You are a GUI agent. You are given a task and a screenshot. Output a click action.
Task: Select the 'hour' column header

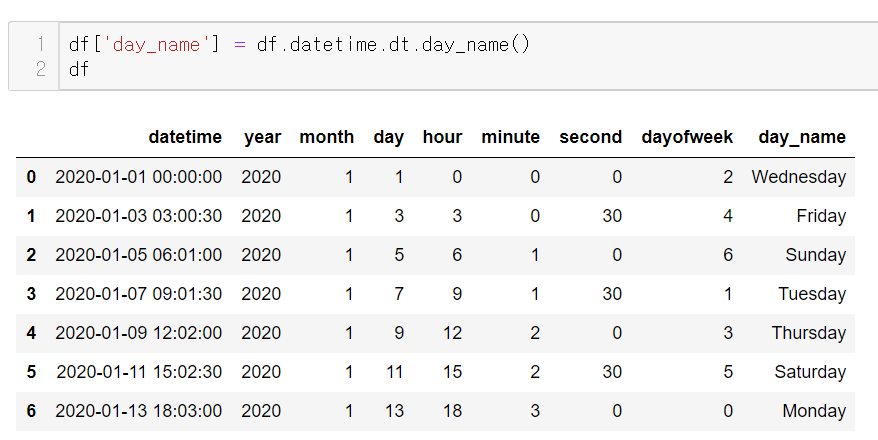(442, 137)
